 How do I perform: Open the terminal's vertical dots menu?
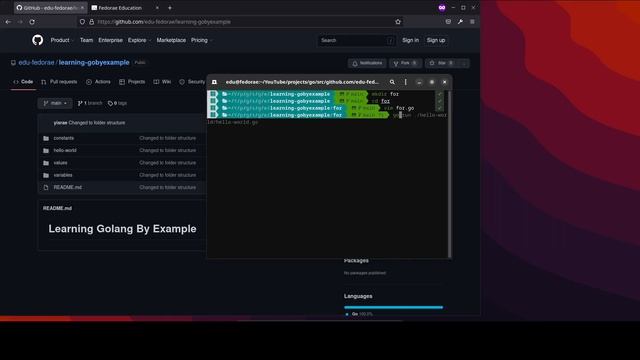(405, 82)
